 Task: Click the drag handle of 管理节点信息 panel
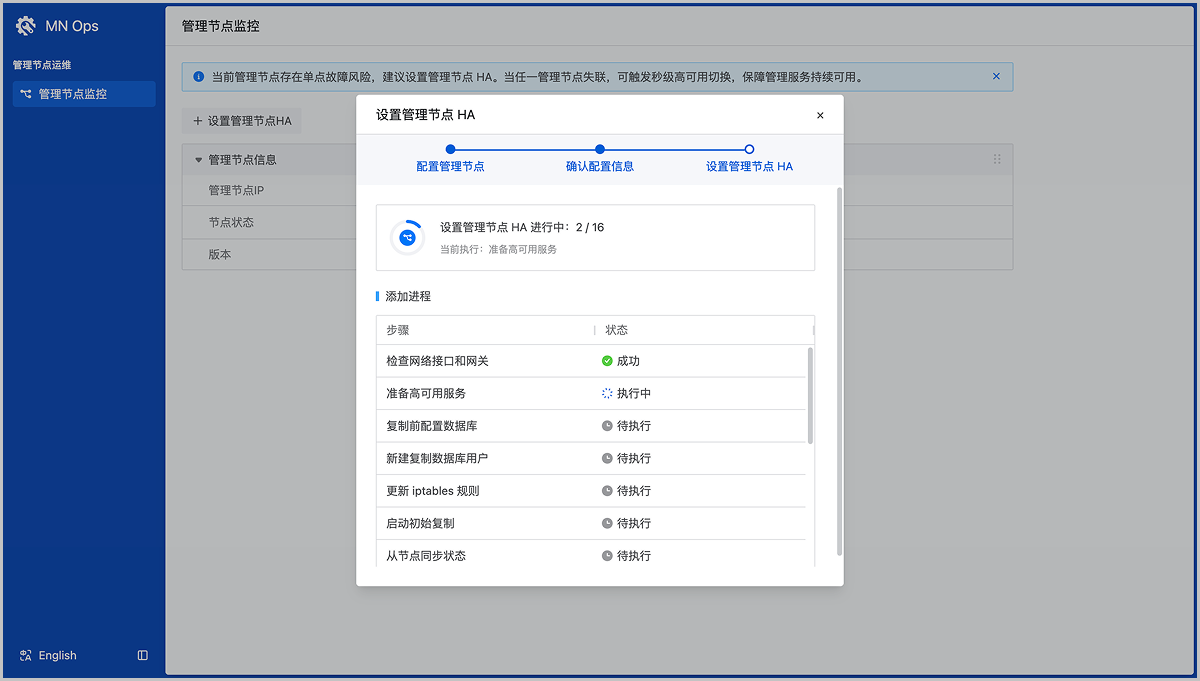pos(996,159)
